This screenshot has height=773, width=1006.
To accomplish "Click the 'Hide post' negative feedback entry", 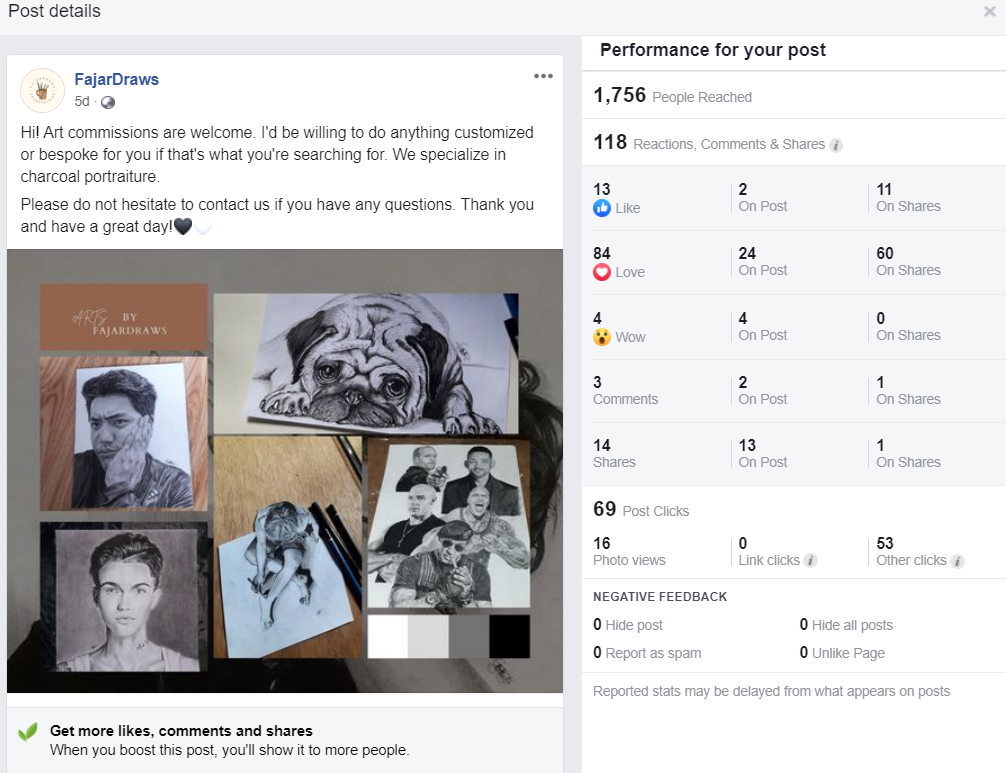I will coord(628,625).
